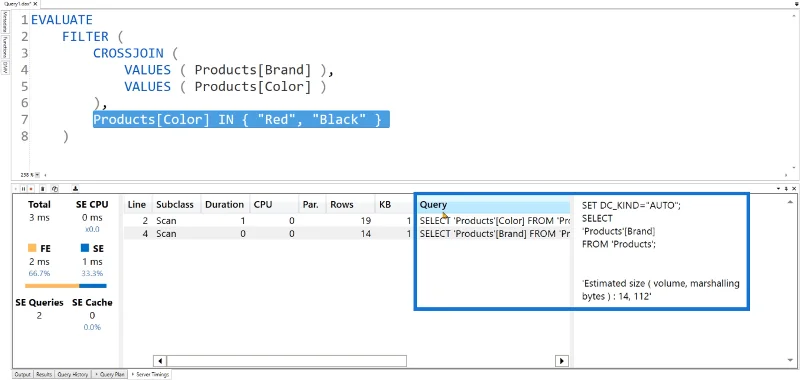
Task: Switch to the Query Plan tab
Action: (110, 374)
